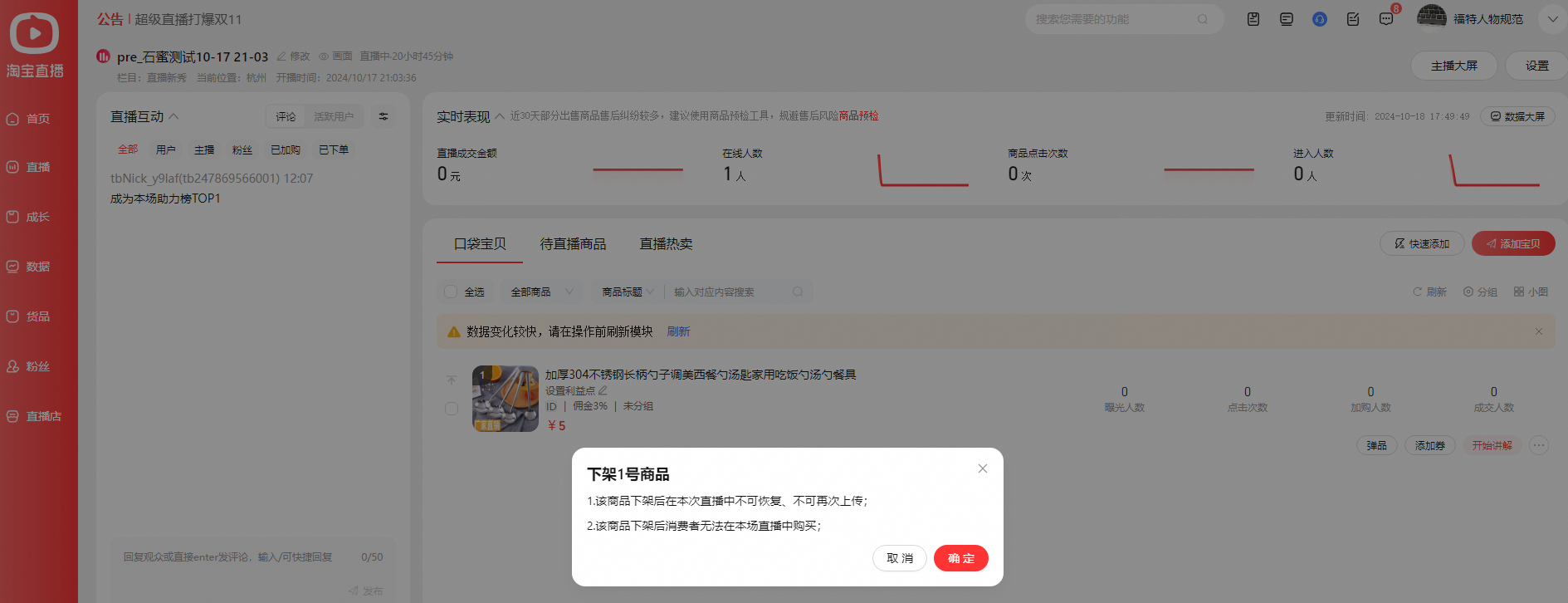
Task: Collapse the 直播互动 panel
Action: (x=173, y=116)
